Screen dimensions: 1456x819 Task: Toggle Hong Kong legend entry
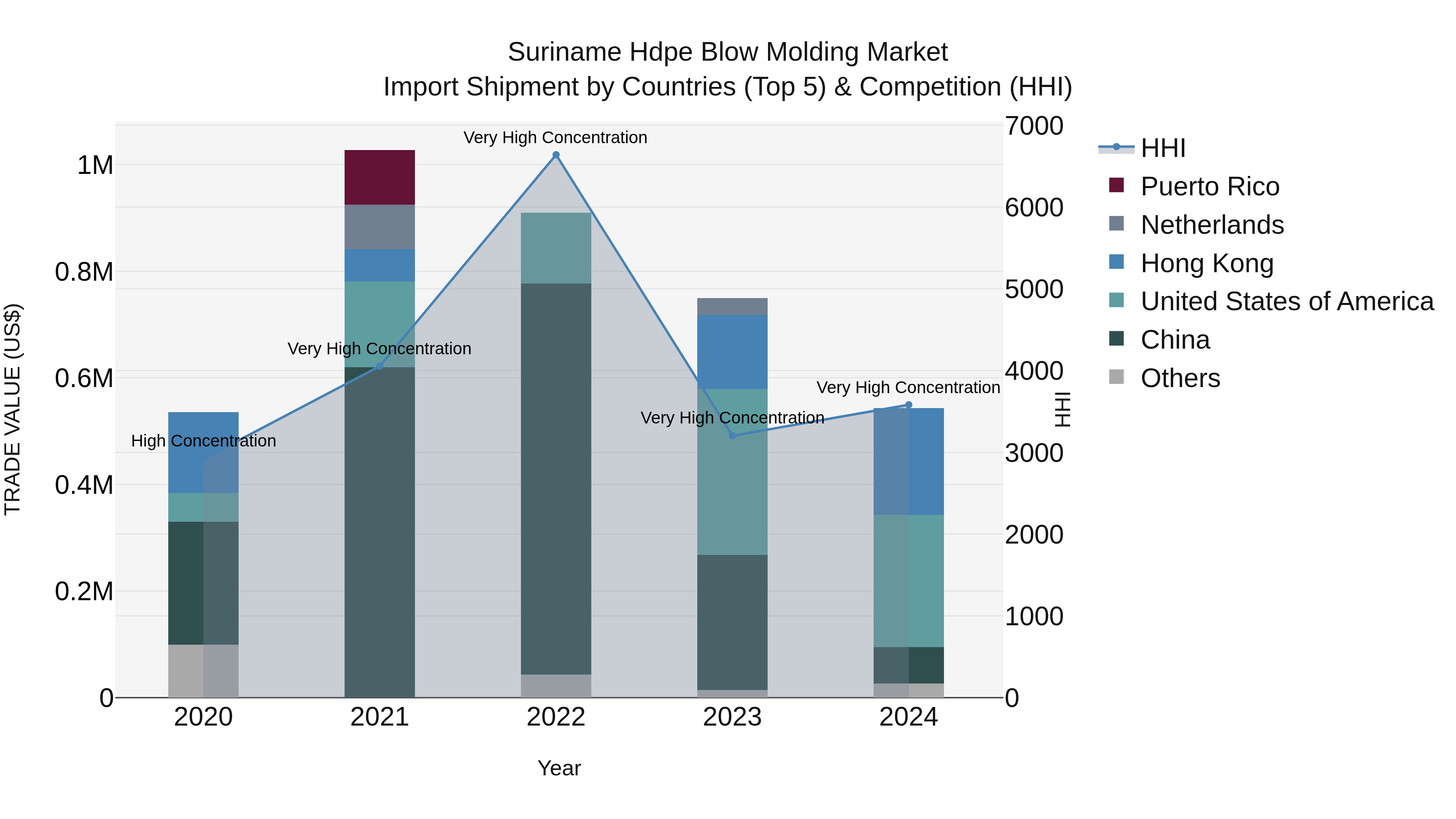click(x=1191, y=263)
